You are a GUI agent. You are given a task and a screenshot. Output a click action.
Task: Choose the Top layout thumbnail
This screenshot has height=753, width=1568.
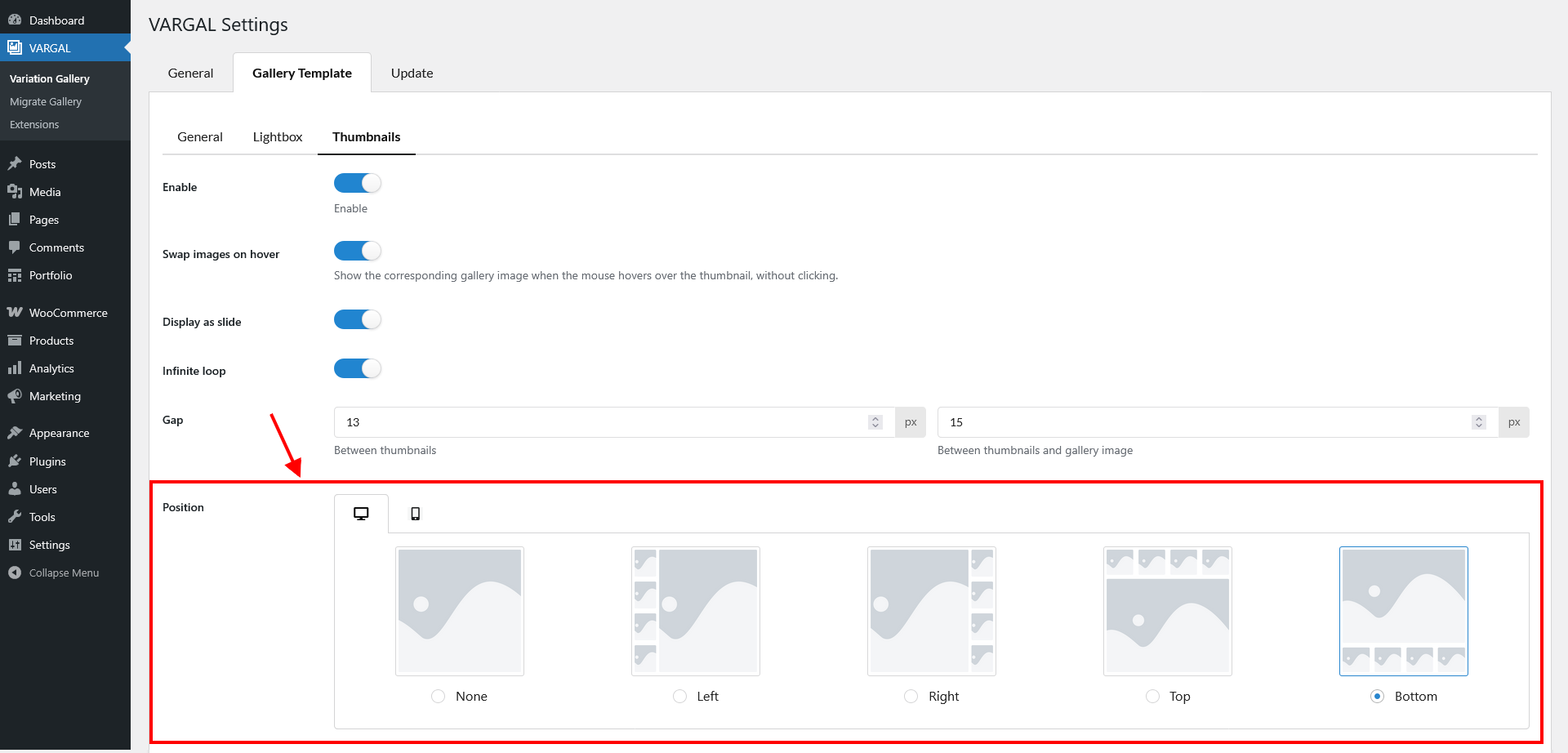(1168, 611)
